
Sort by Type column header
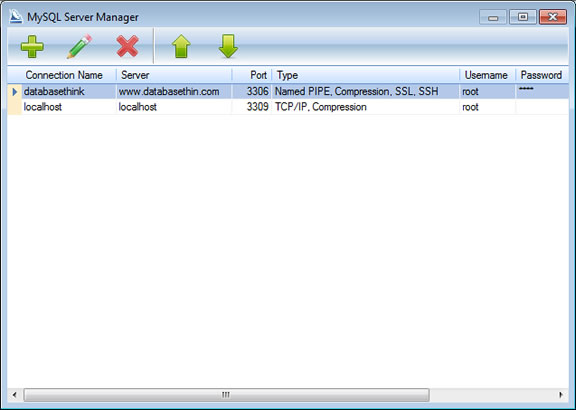(366, 75)
